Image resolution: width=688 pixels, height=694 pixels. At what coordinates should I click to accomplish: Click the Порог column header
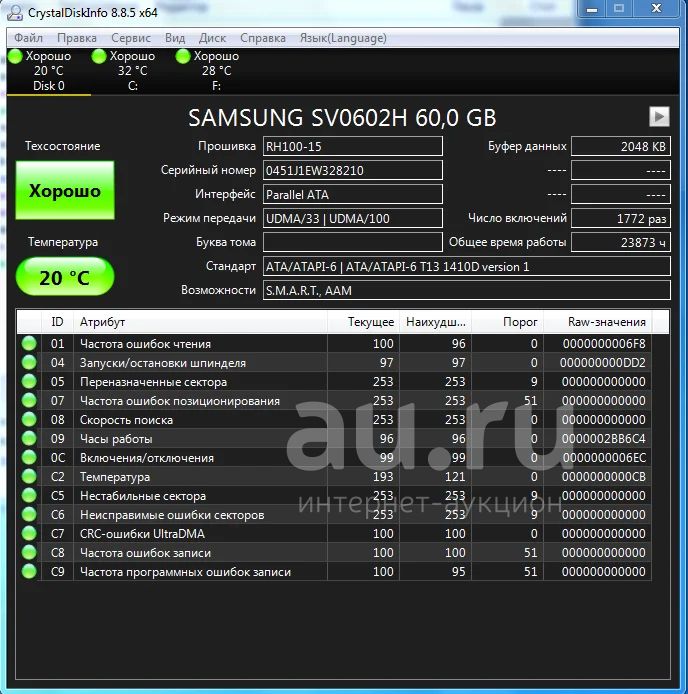[x=508, y=322]
